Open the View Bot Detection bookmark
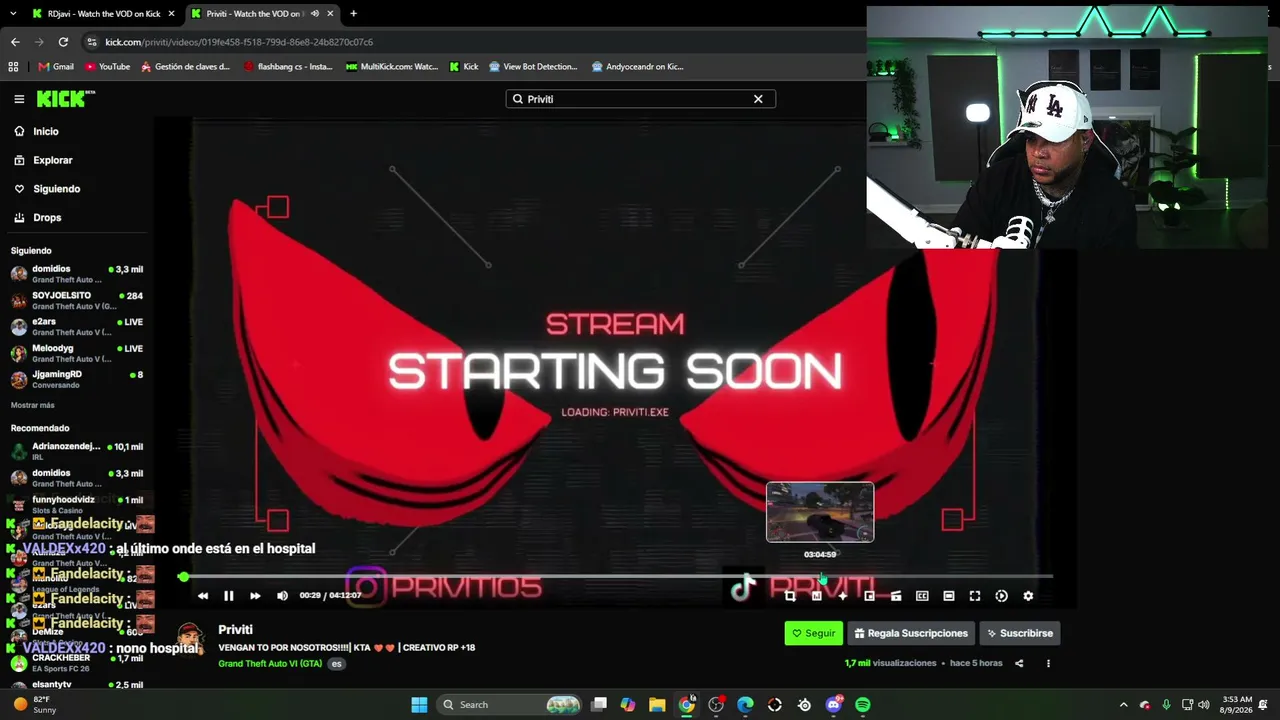 point(533,67)
